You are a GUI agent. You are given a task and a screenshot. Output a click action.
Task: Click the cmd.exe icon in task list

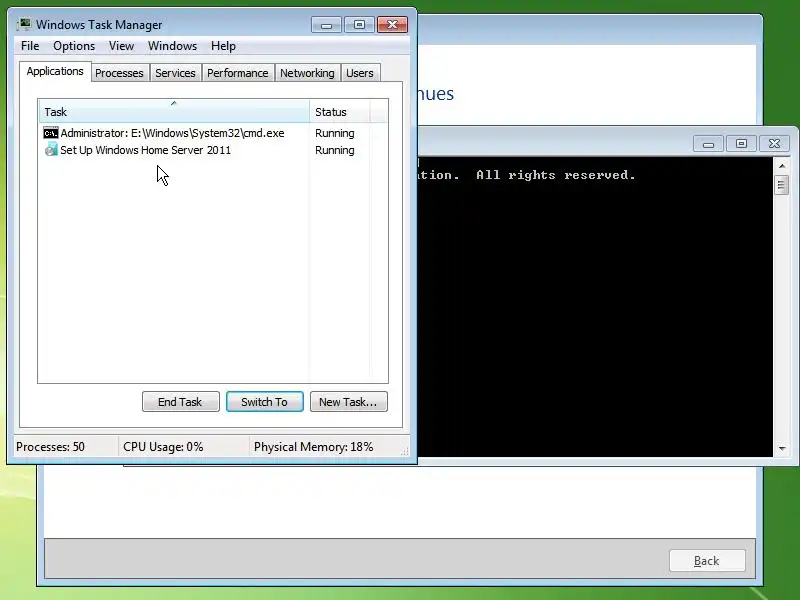(51, 133)
